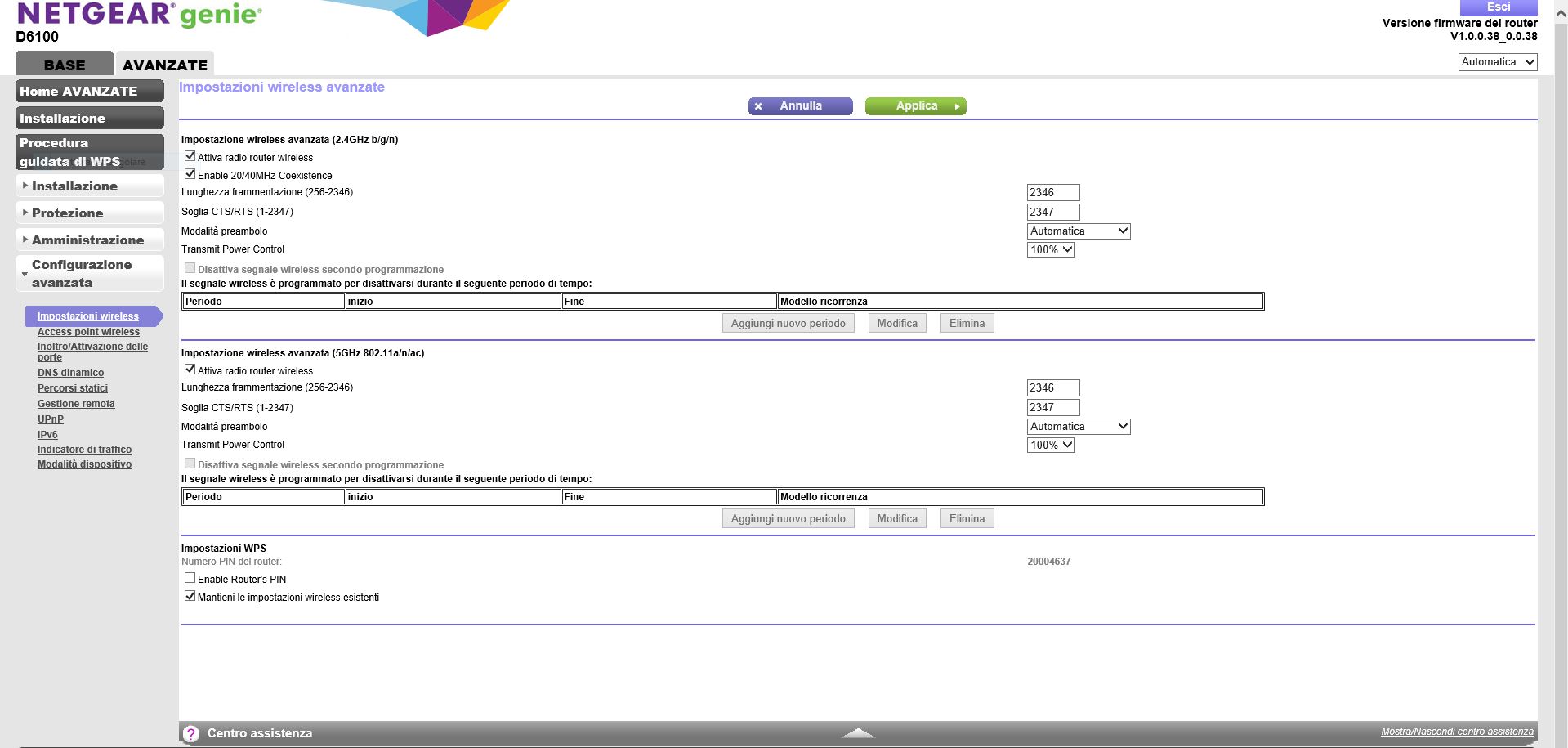
Task: Click the Annulla button
Action: pos(800,106)
